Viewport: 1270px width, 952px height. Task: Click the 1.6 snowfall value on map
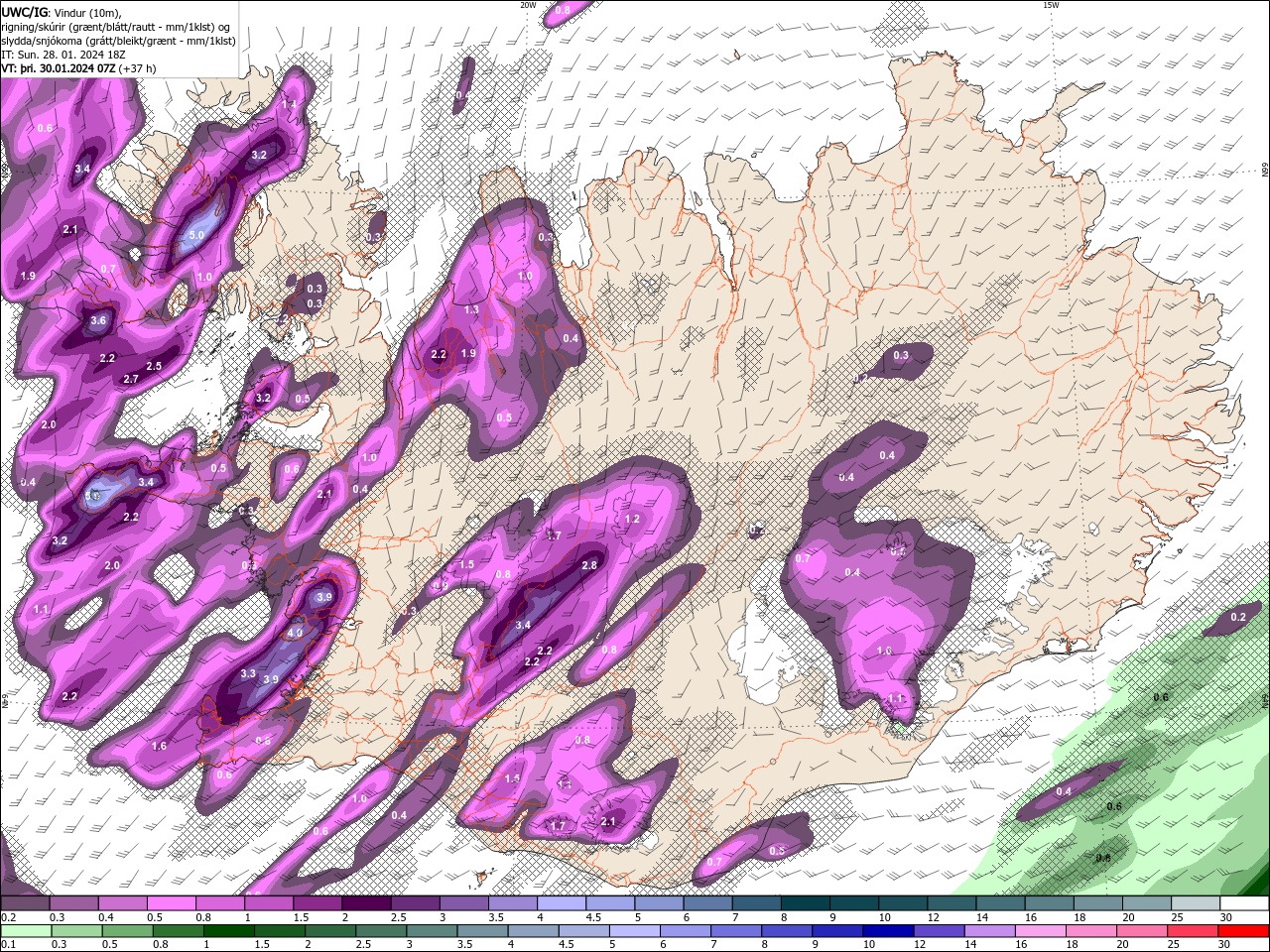159,746
